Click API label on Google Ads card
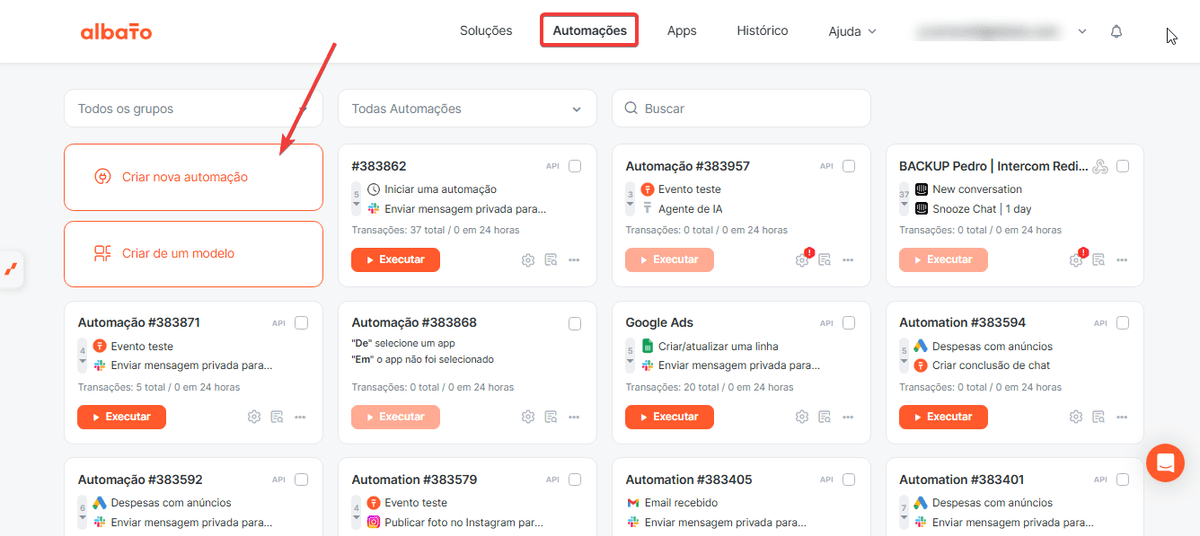This screenshot has width=1200, height=536. pos(827,324)
